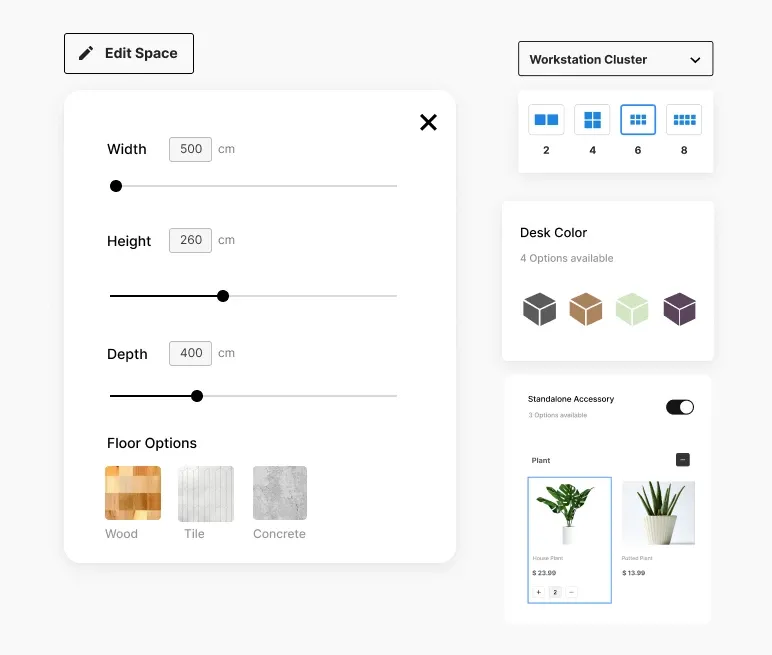
Task: Close the space settings panel
Action: tap(428, 122)
